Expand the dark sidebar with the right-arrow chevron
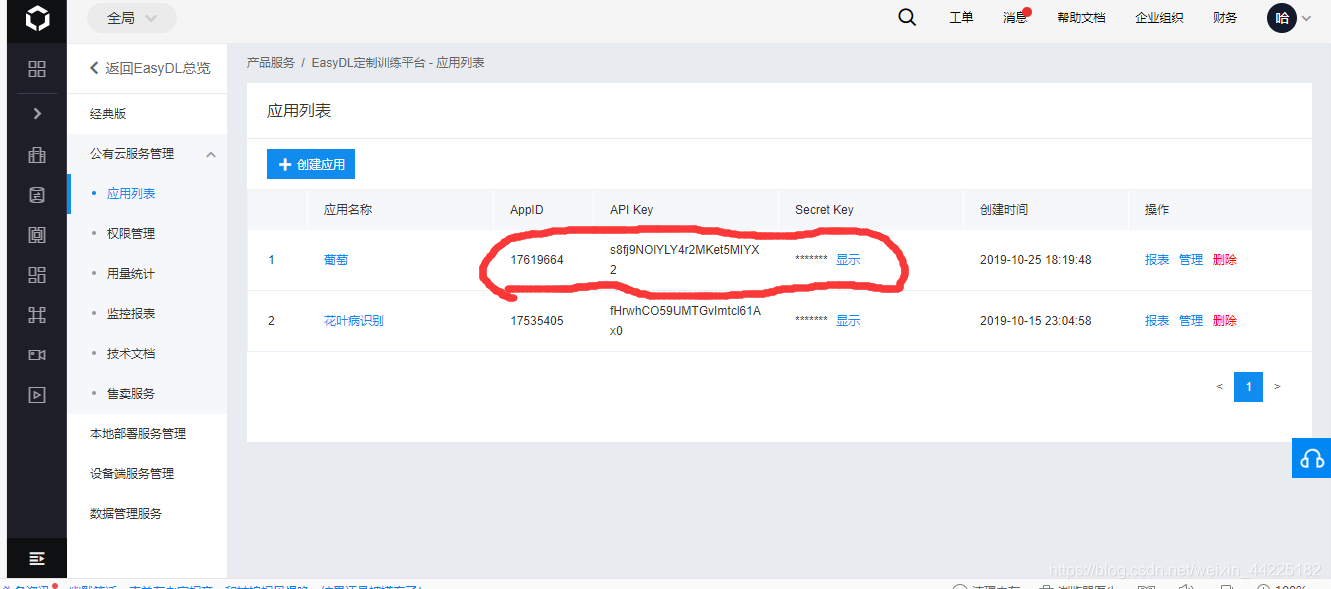 pos(37,113)
